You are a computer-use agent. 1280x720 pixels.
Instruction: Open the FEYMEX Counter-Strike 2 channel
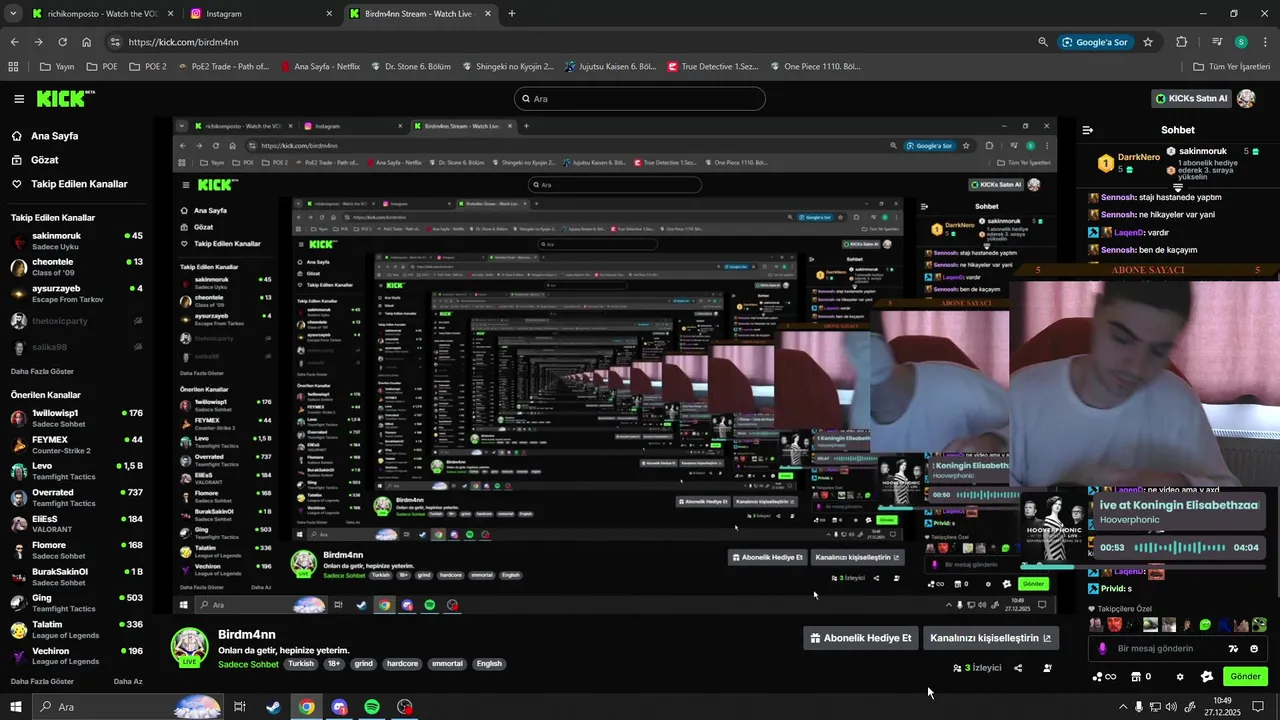(x=76, y=445)
